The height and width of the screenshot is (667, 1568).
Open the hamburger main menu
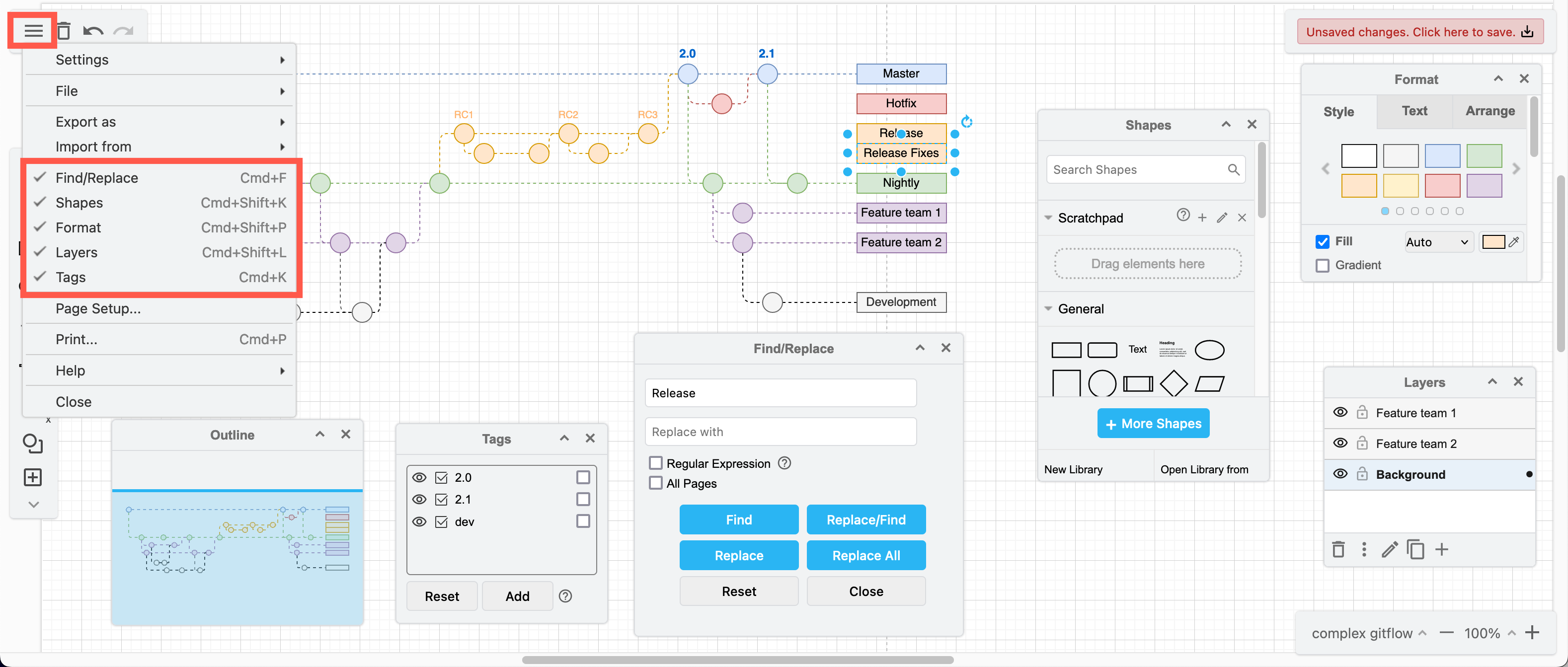(x=32, y=30)
